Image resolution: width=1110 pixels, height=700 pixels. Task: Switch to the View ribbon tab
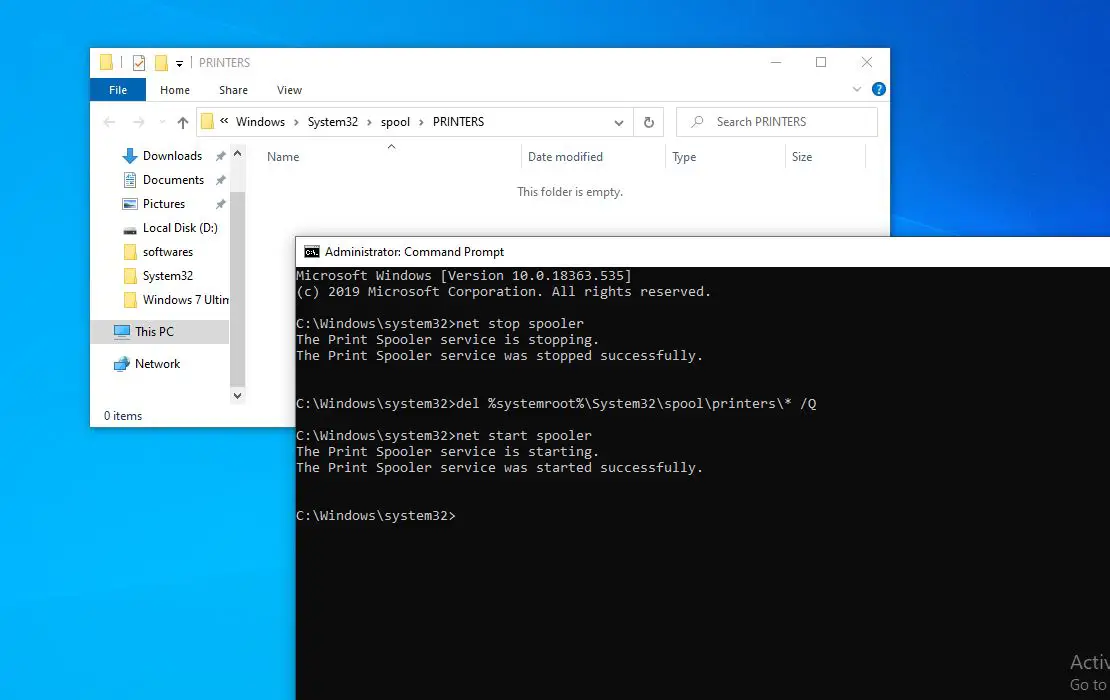click(289, 90)
